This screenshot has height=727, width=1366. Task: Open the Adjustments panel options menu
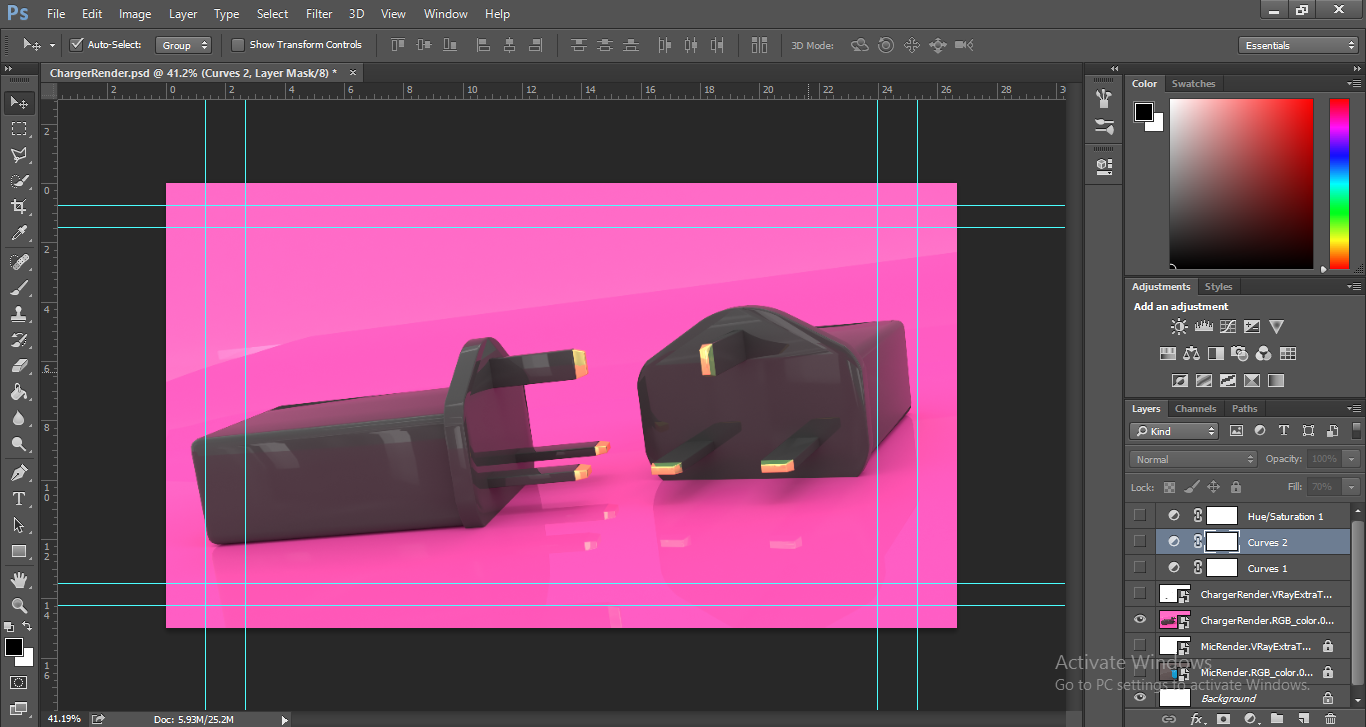pos(1355,286)
